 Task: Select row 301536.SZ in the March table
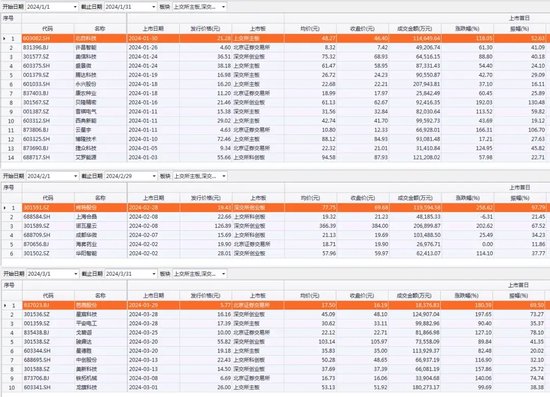tap(275, 314)
